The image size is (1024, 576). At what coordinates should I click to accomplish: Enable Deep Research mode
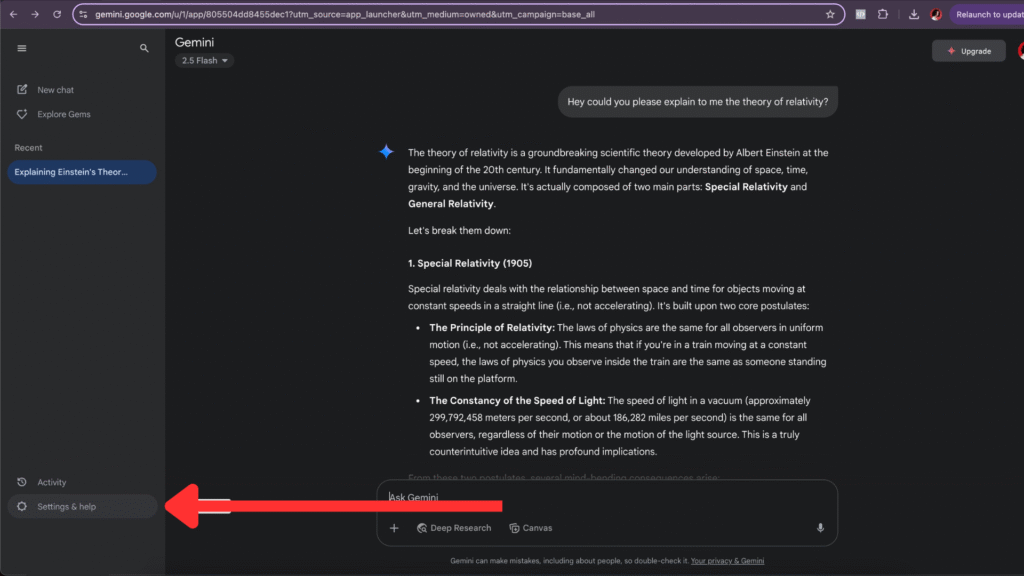[454, 528]
